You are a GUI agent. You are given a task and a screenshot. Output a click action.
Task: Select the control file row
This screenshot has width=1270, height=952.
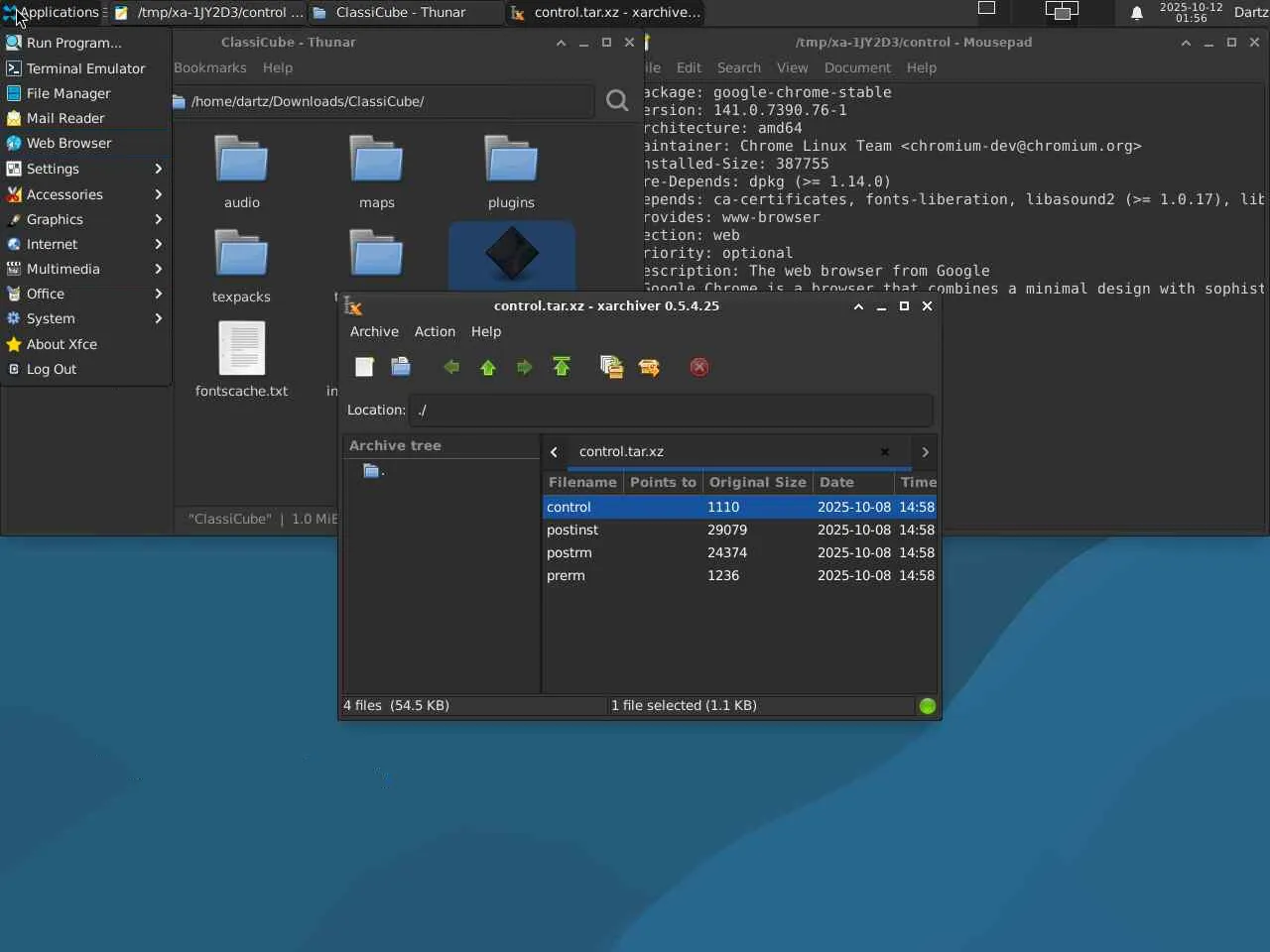click(x=740, y=507)
